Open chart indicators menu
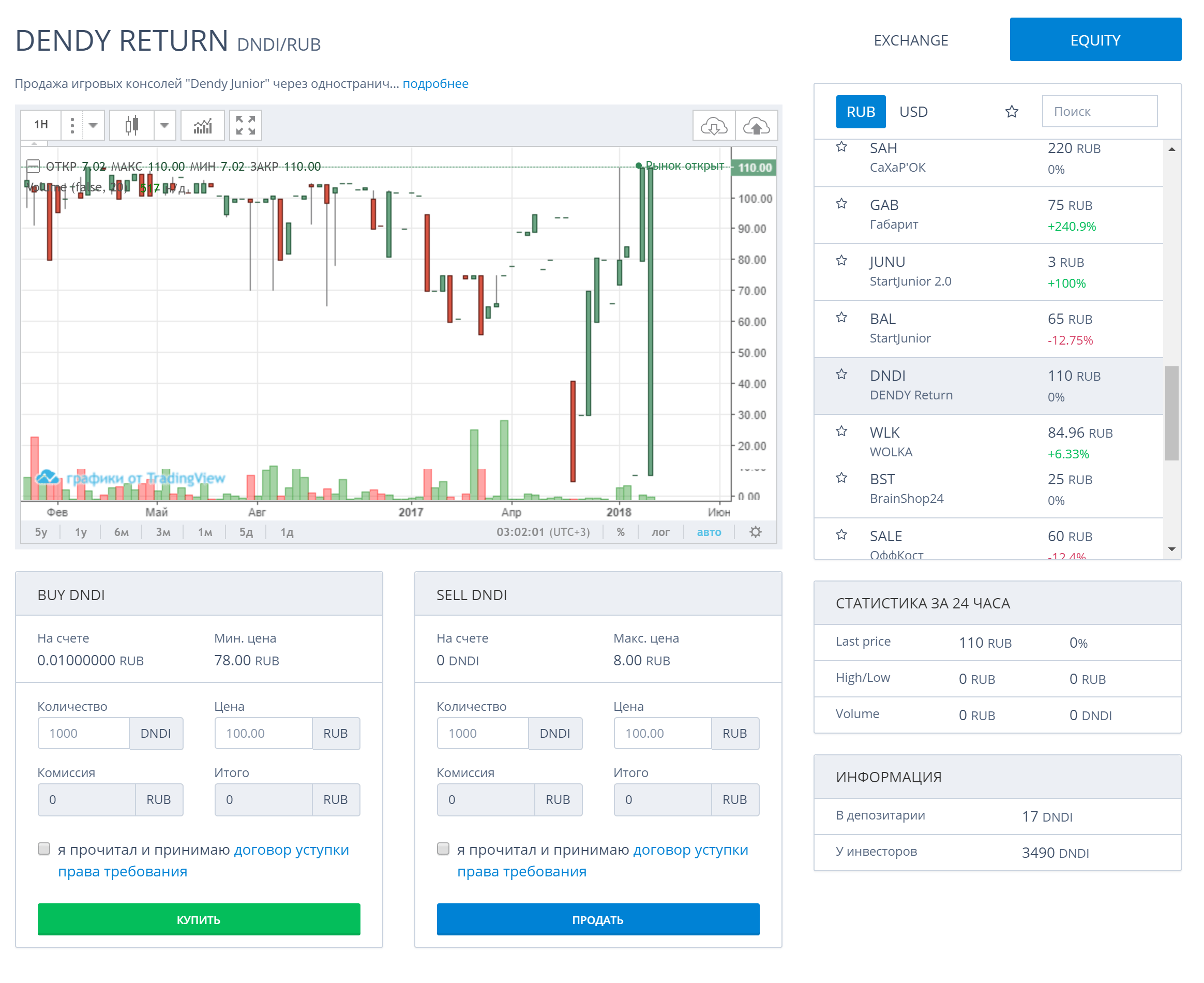The height and width of the screenshot is (983, 1204). pyautogui.click(x=203, y=125)
